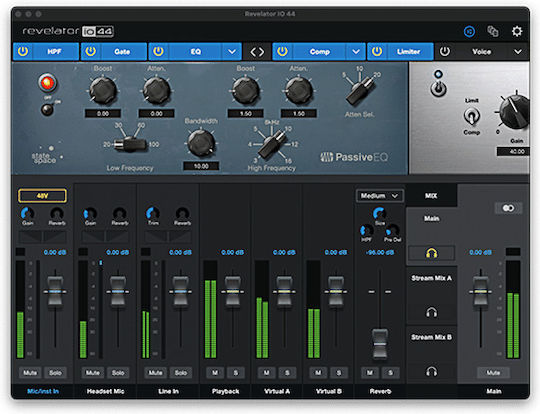Select the HPF tab
Image resolution: width=540 pixels, height=414 pixels.
point(54,52)
